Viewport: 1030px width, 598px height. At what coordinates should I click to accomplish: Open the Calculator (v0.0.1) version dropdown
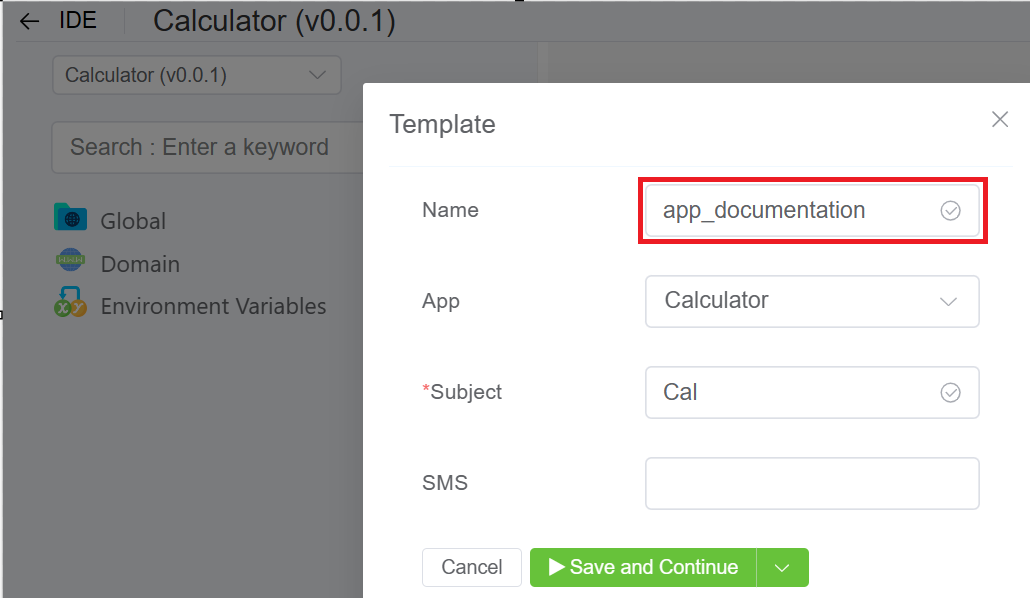point(196,75)
